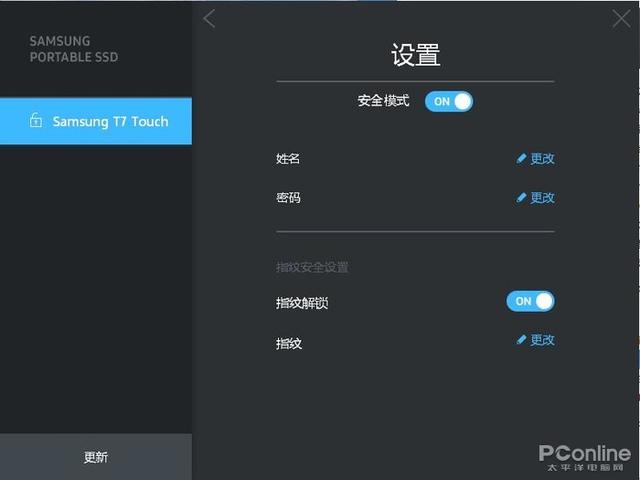Toggle the 安全模式 security mode switch
The width and height of the screenshot is (640, 480).
[x=449, y=102]
